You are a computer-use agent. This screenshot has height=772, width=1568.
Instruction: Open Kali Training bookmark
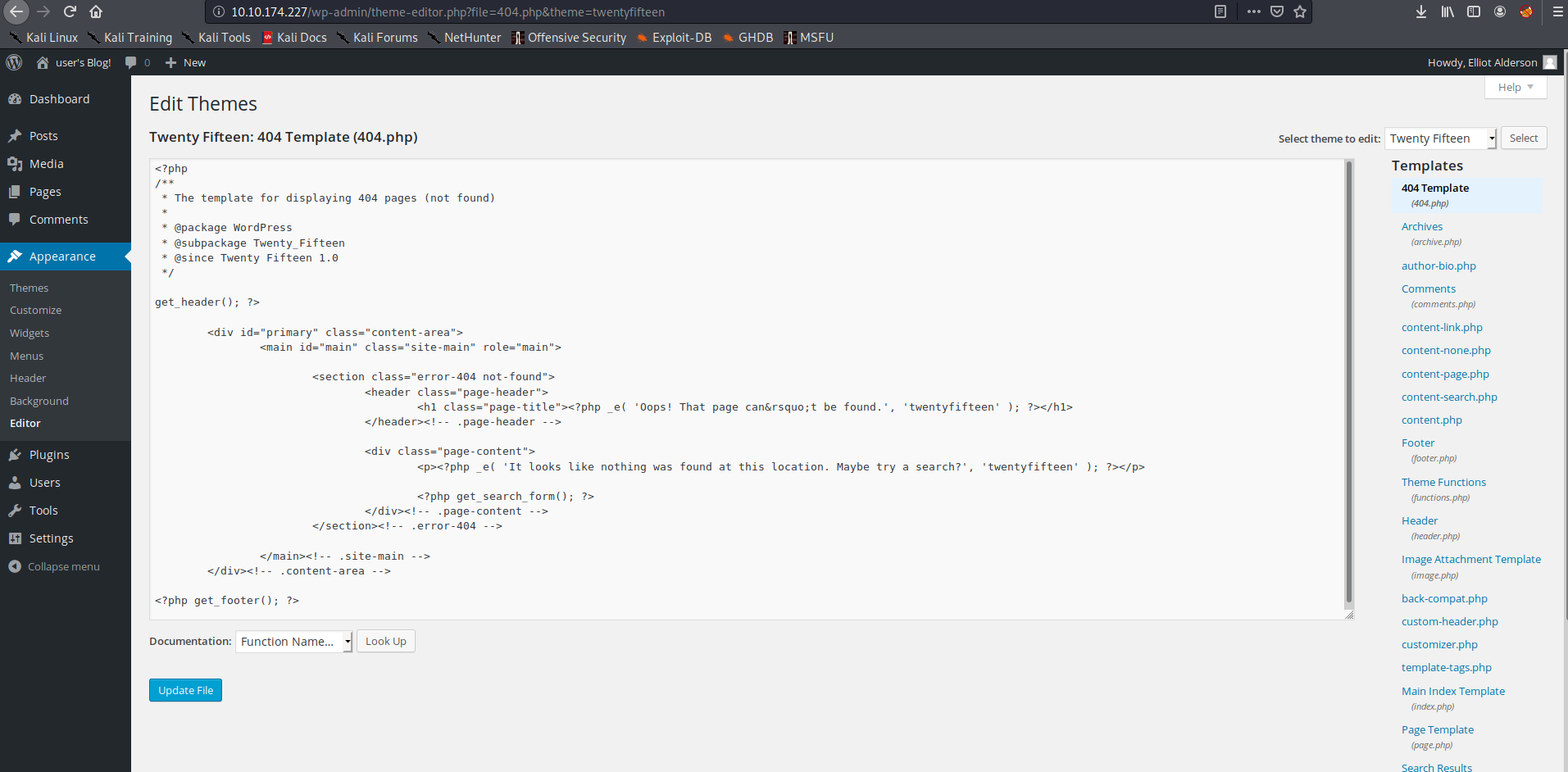pos(130,38)
